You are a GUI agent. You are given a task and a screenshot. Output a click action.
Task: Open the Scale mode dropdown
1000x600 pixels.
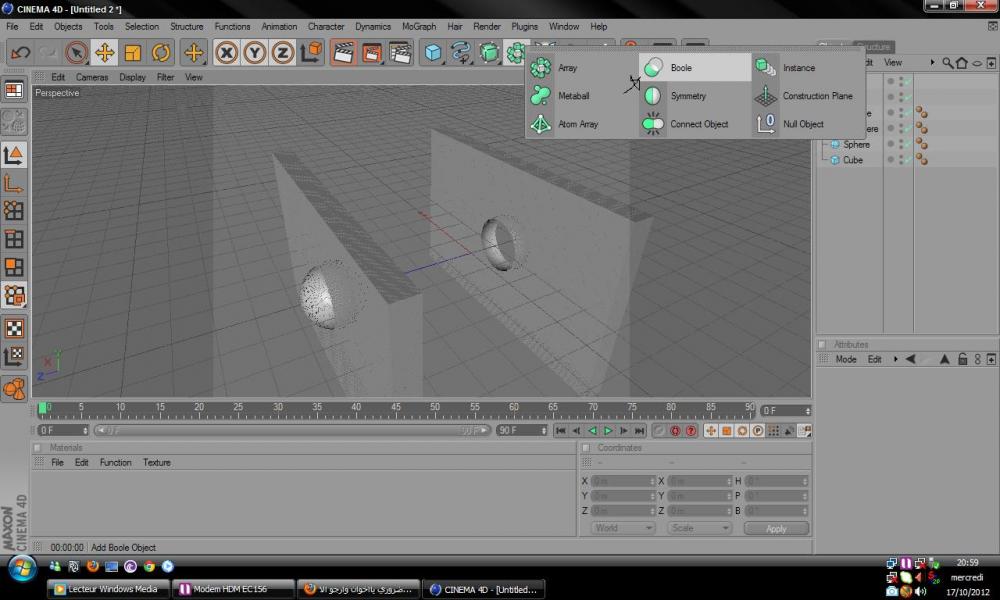699,528
